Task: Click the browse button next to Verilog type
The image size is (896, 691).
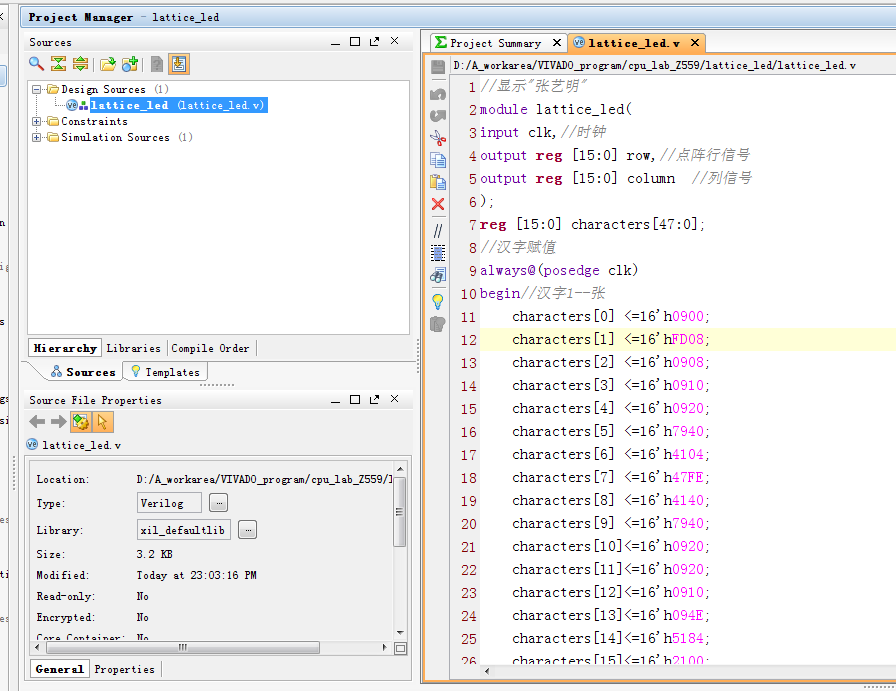Action: click(219, 503)
